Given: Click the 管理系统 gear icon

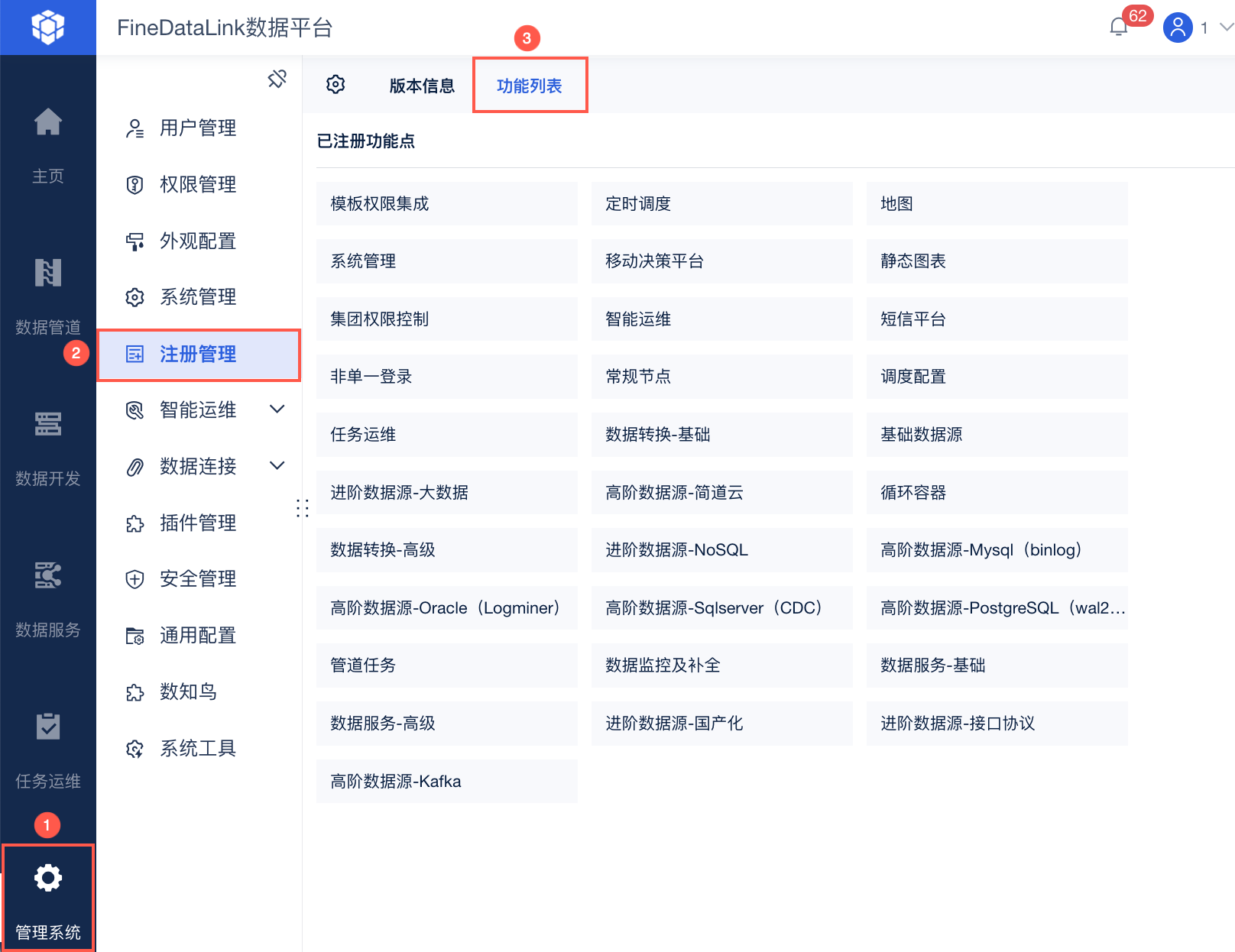Looking at the screenshot, I should pos(48,878).
